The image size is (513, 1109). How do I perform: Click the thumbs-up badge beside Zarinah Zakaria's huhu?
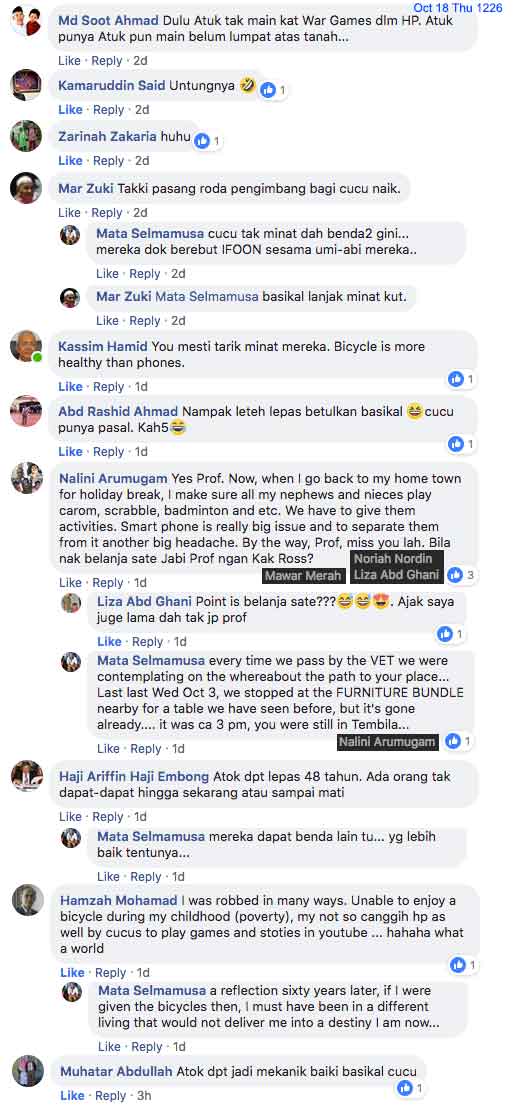[209, 141]
